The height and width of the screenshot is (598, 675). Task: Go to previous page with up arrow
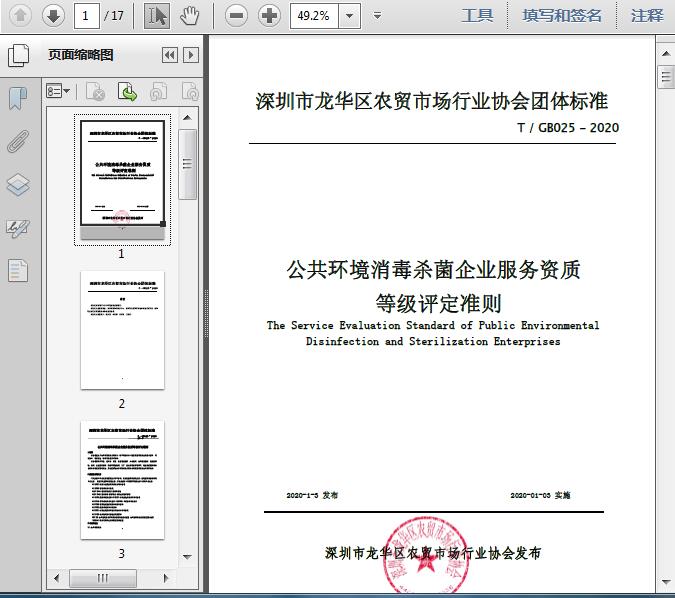point(20,16)
